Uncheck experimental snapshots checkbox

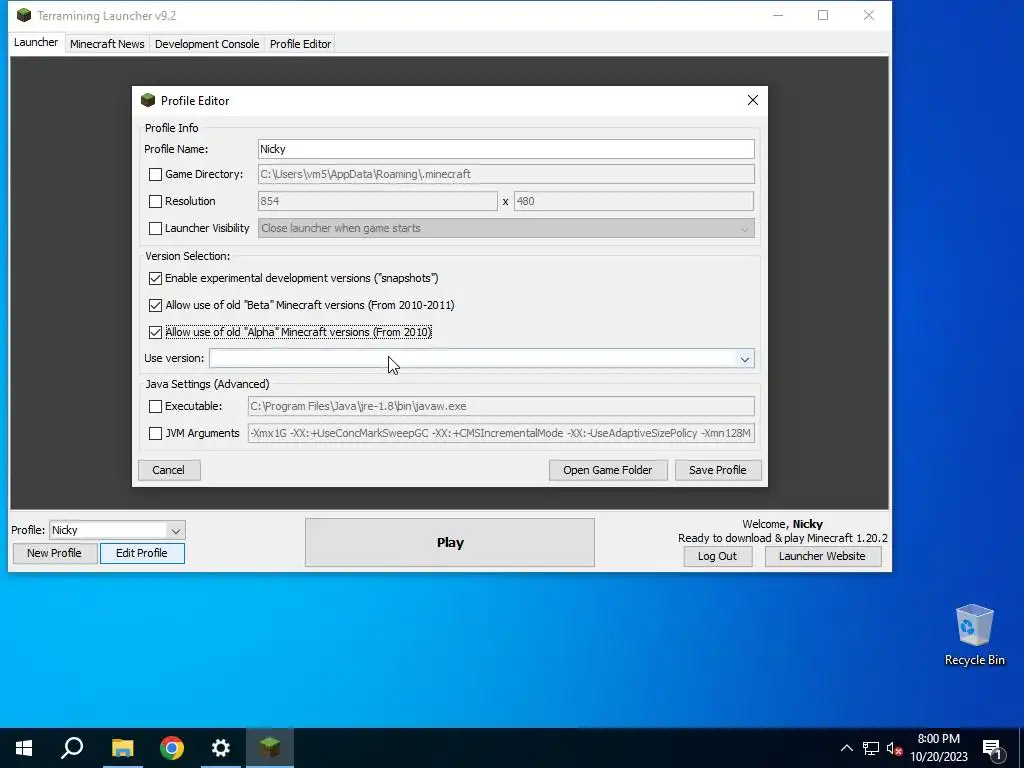155,278
